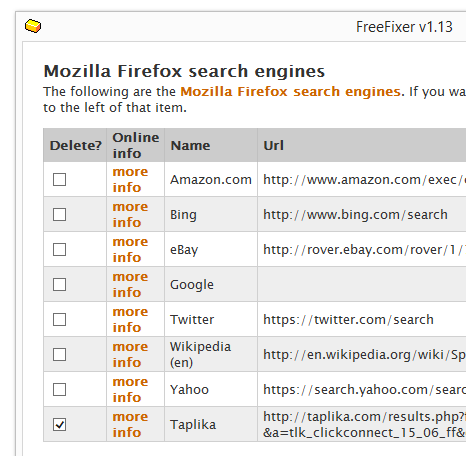Click the orange Mozilla Firefox search engines link
Viewport: 466px width, 456px height.
click(292, 91)
